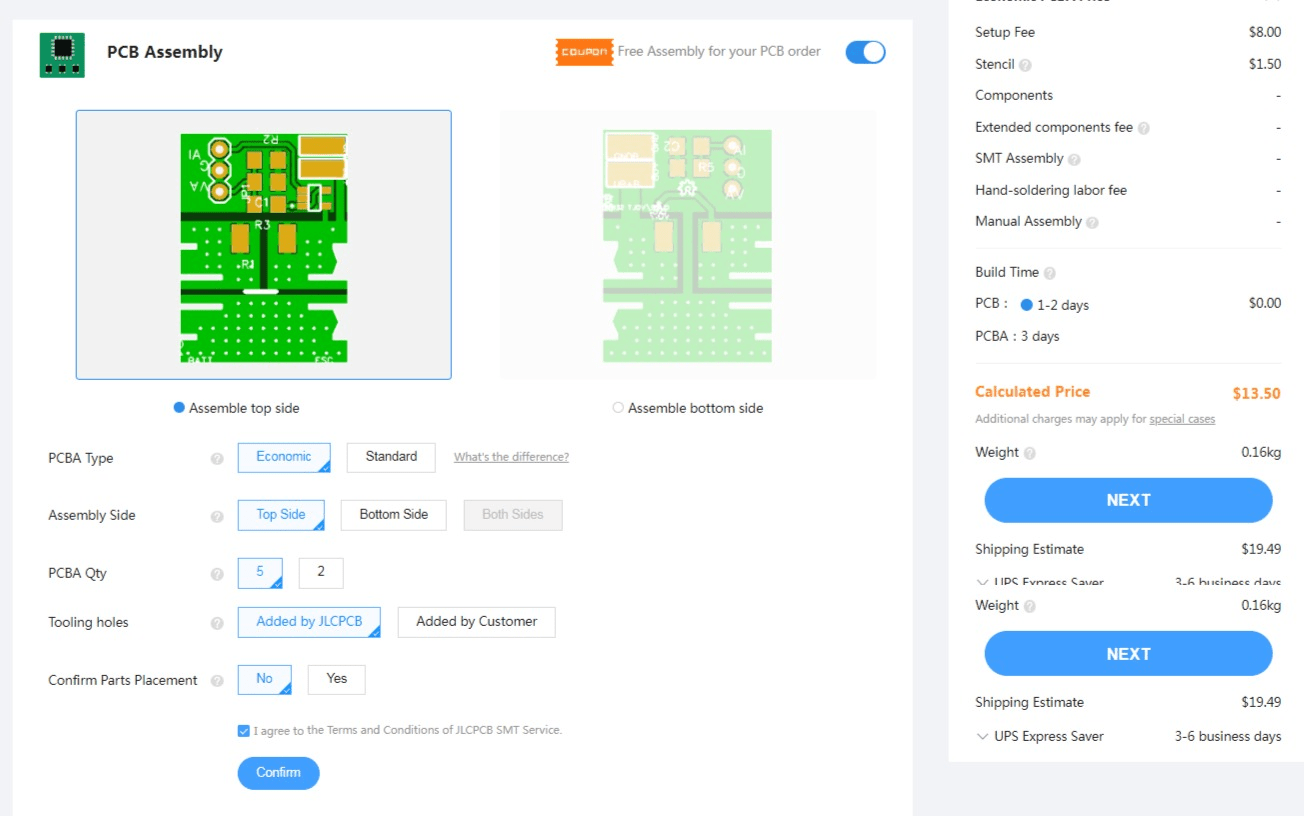Click the Build Time help icon
This screenshot has height=816, width=1304.
(1052, 272)
